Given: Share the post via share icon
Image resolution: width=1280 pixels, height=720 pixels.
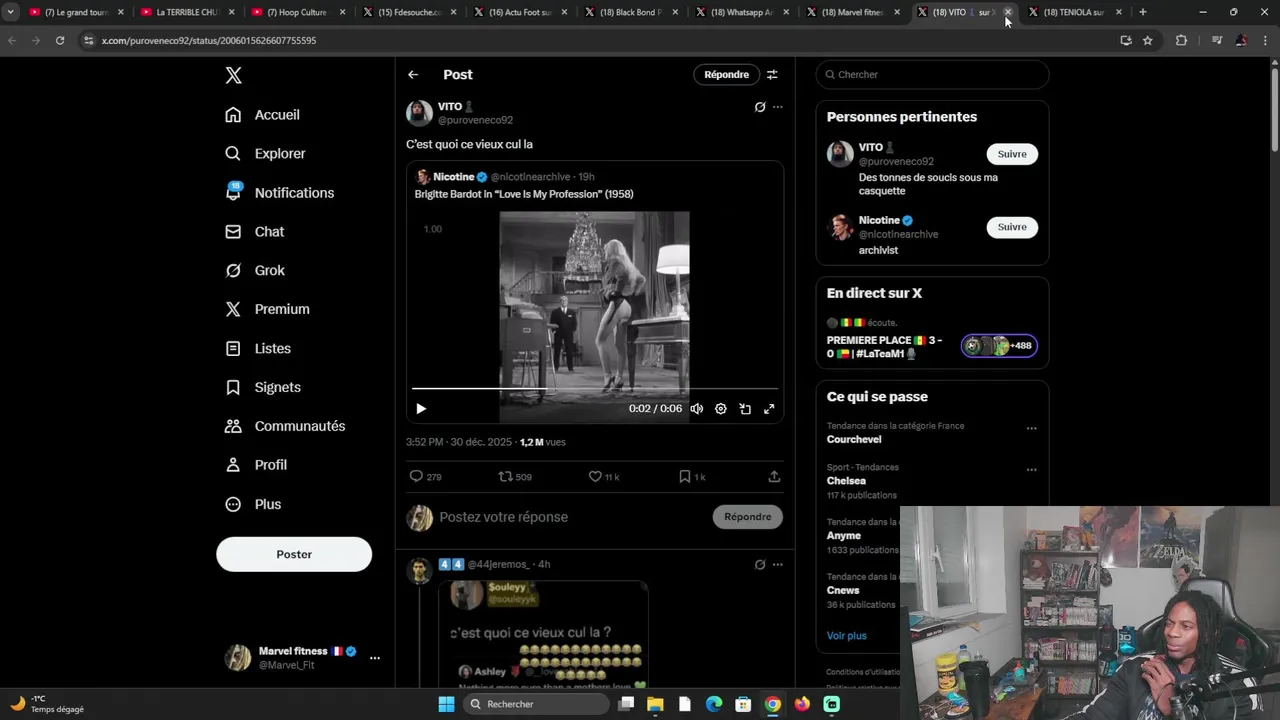Looking at the screenshot, I should (774, 477).
